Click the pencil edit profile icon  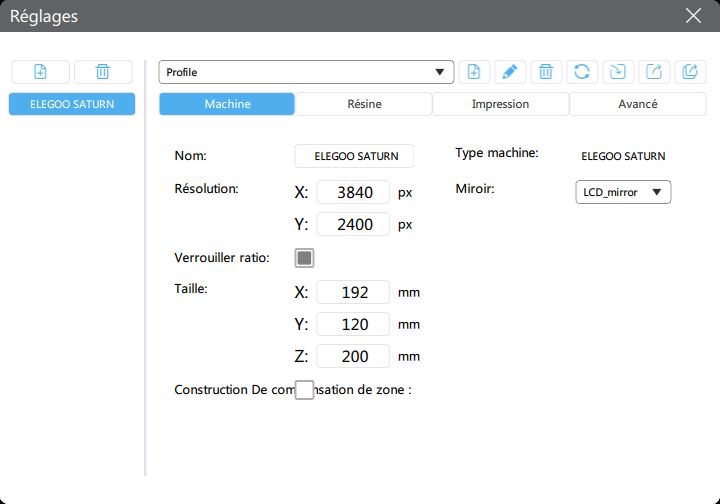point(510,72)
